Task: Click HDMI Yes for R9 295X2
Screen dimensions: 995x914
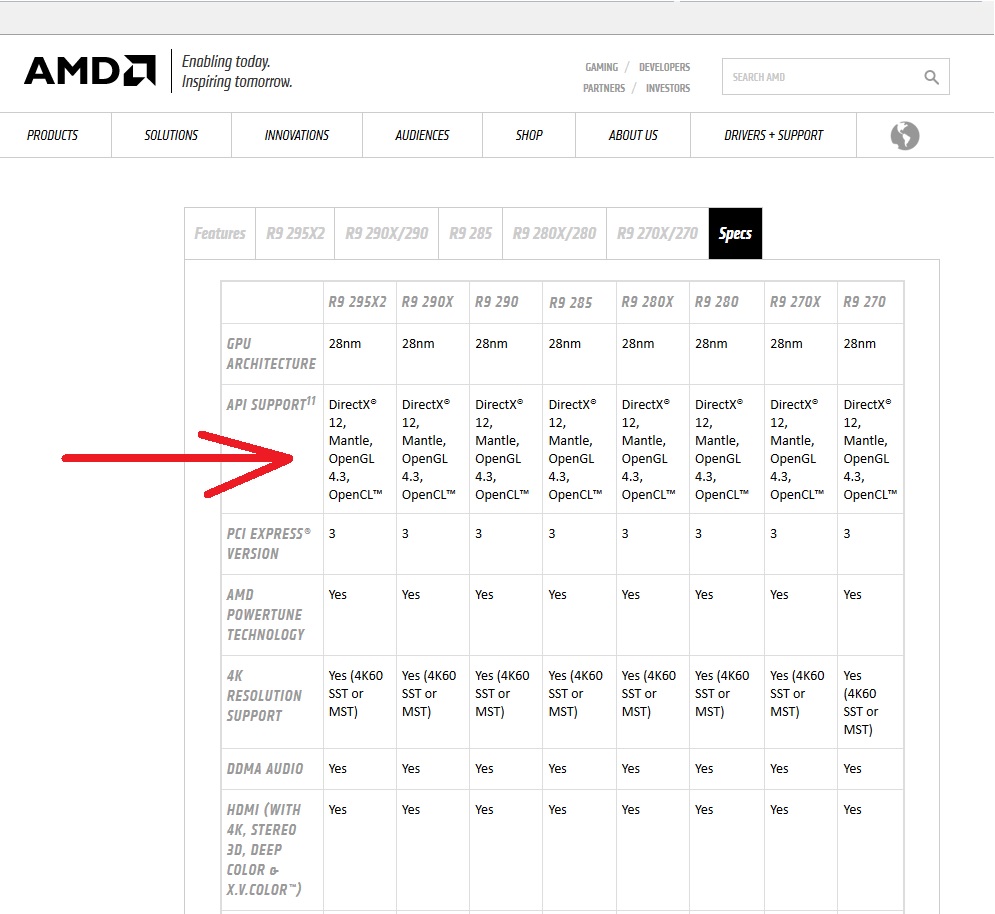Action: coord(338,810)
